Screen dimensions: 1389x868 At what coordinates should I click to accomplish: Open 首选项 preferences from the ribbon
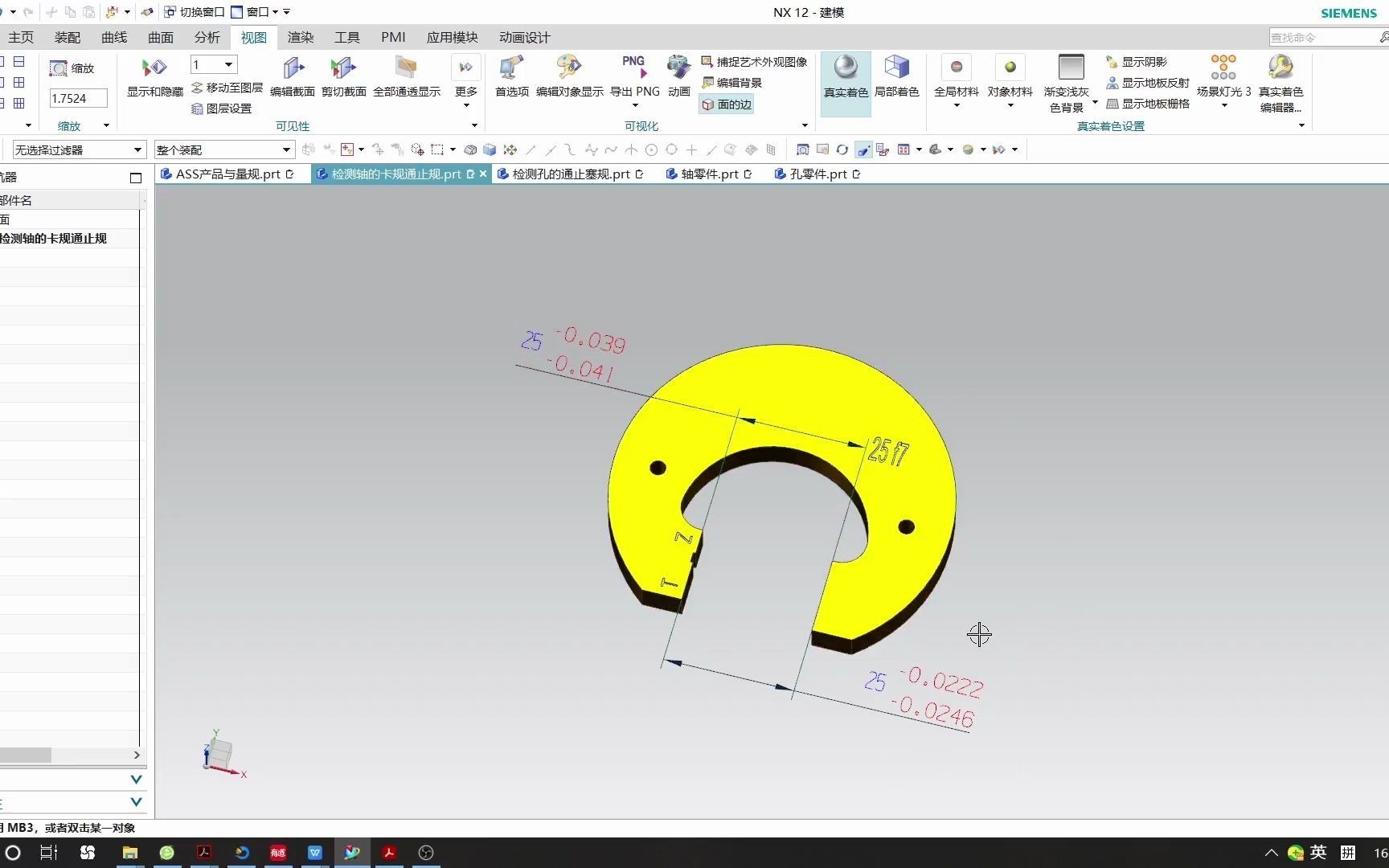coord(511,76)
